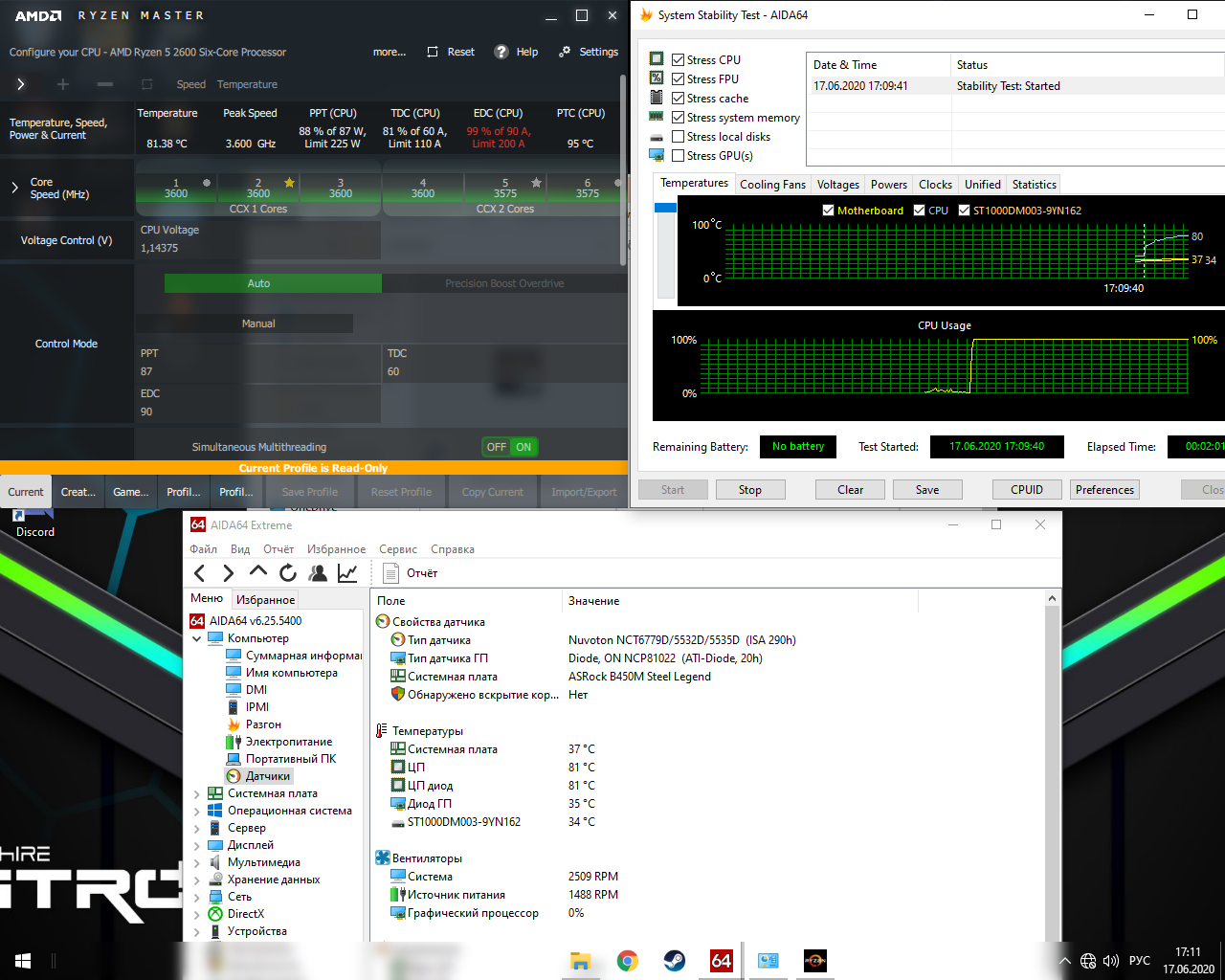Click the AIDA64 report list scrollbar
The width and height of the screenshot is (1225, 980).
coord(1053,766)
